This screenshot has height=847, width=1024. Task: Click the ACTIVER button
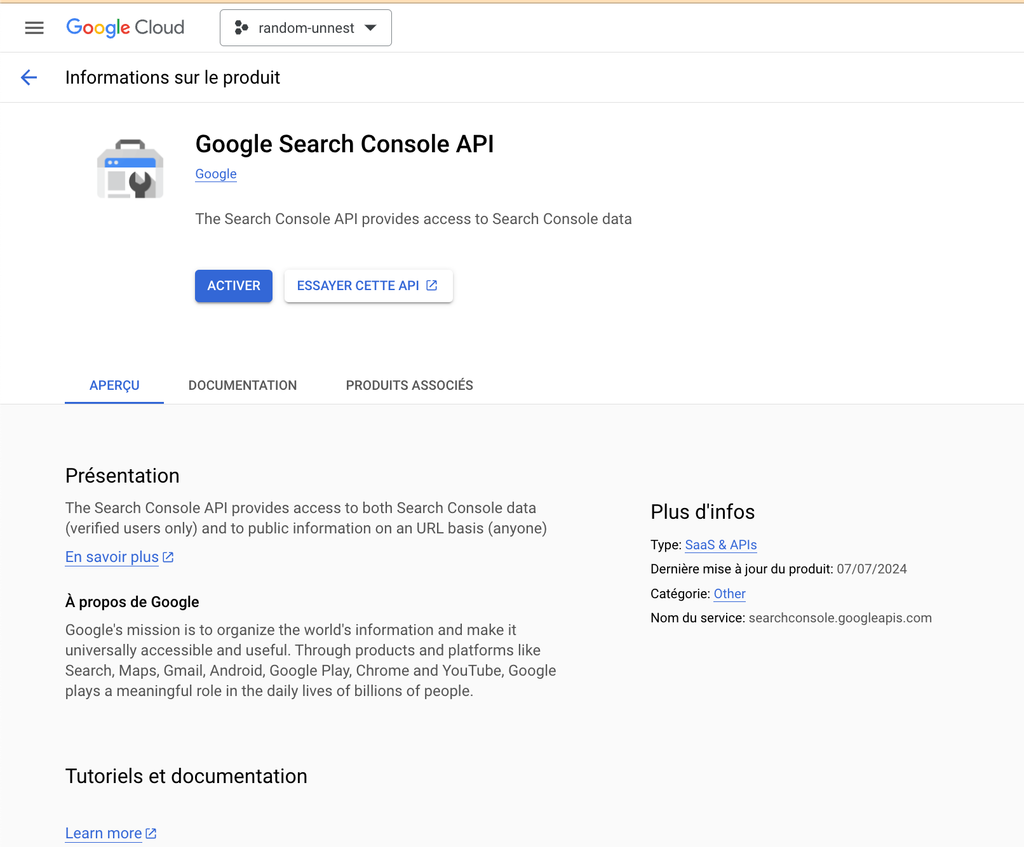[234, 286]
